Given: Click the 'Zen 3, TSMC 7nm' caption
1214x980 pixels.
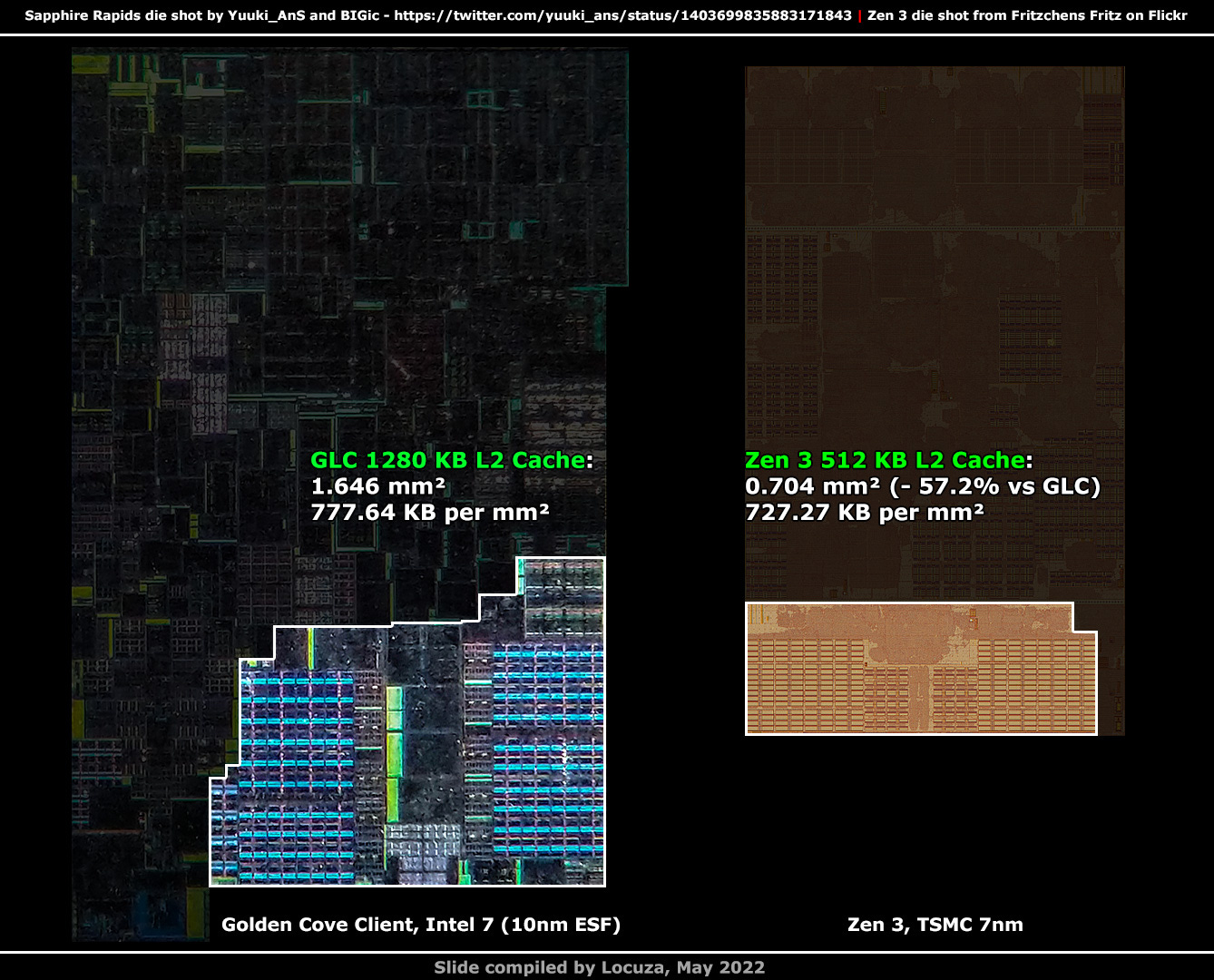Looking at the screenshot, I should tap(935, 925).
